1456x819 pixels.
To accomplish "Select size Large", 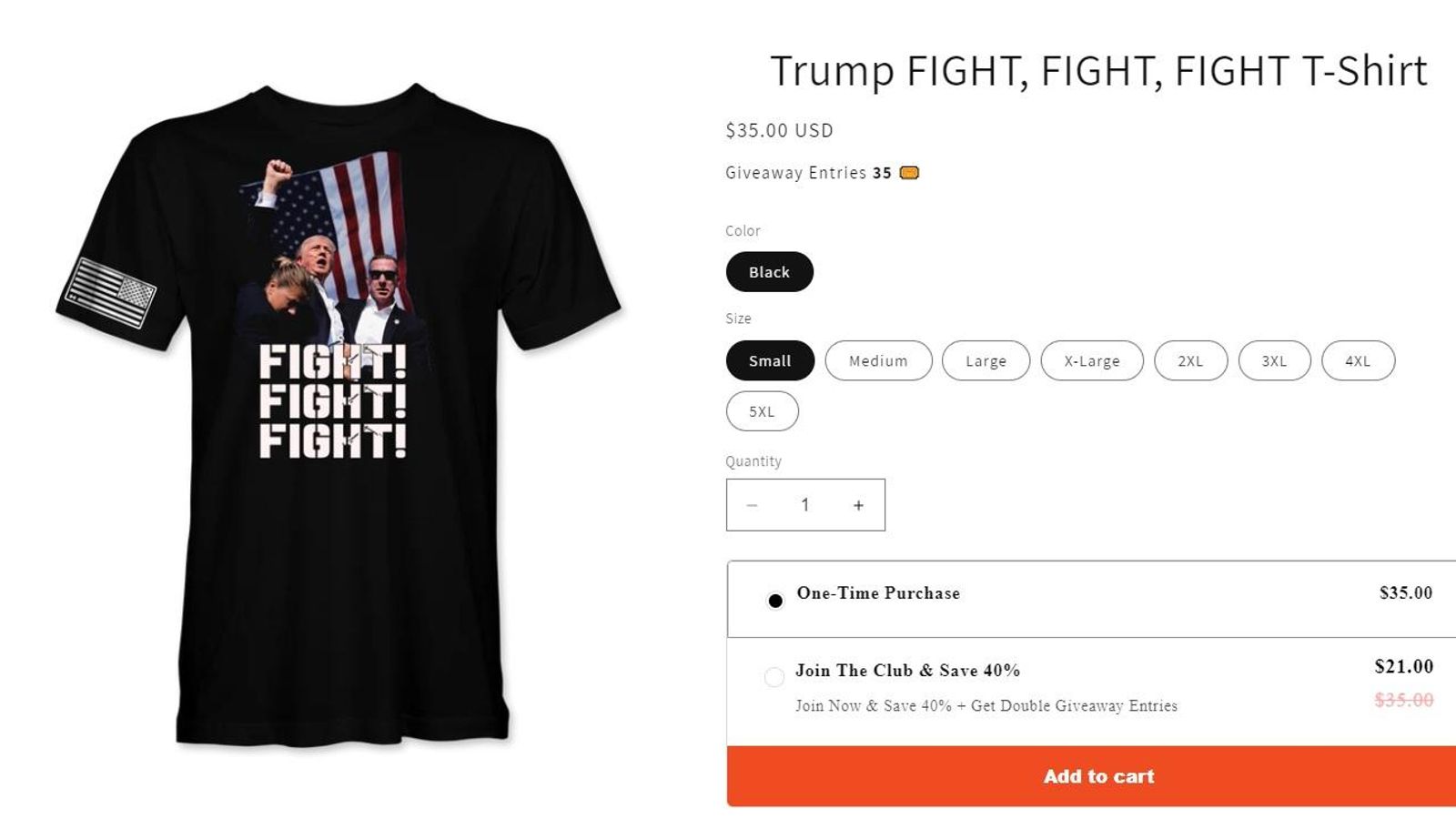I will tap(986, 360).
